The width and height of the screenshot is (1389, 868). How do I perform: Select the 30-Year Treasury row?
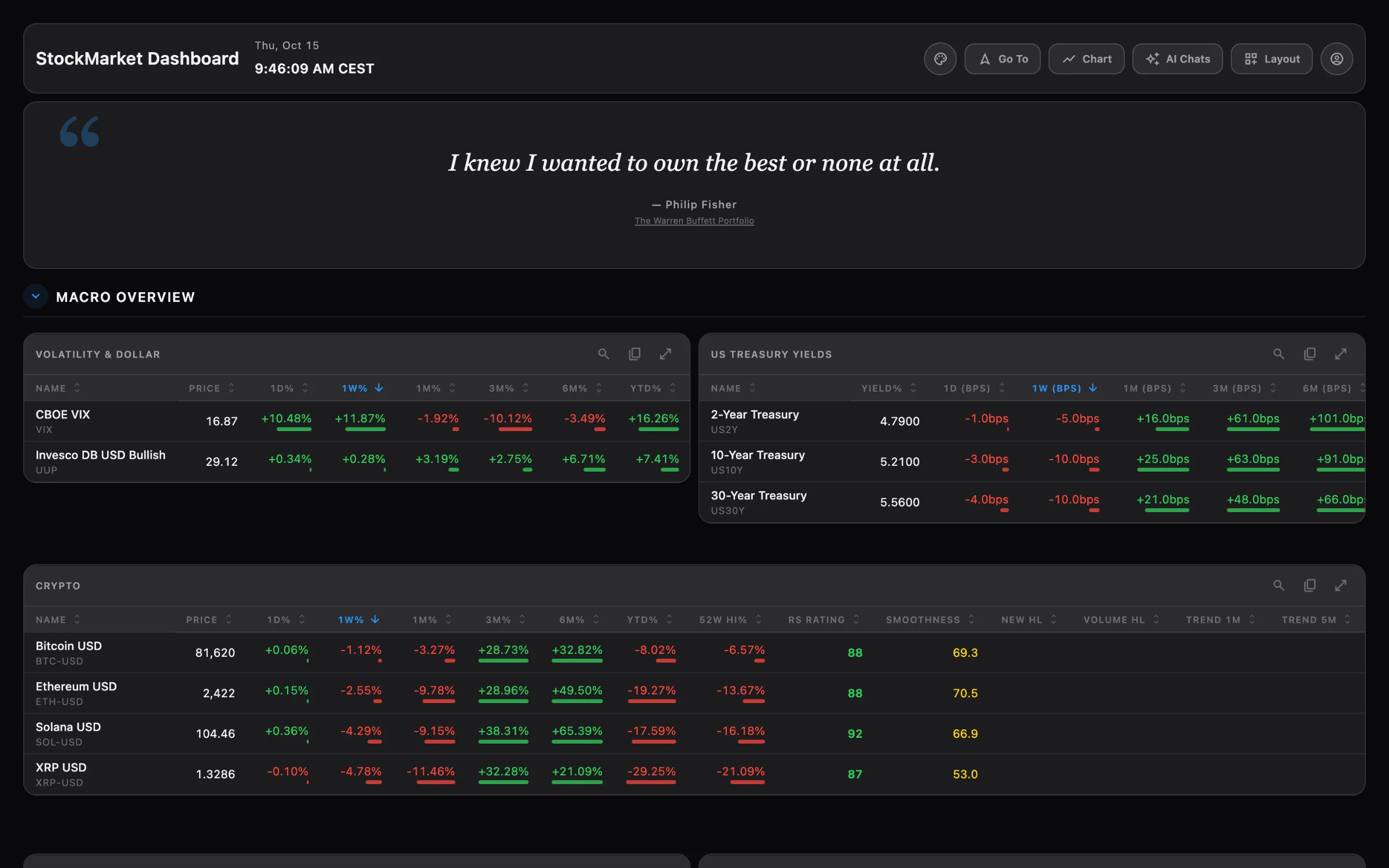point(1032,502)
